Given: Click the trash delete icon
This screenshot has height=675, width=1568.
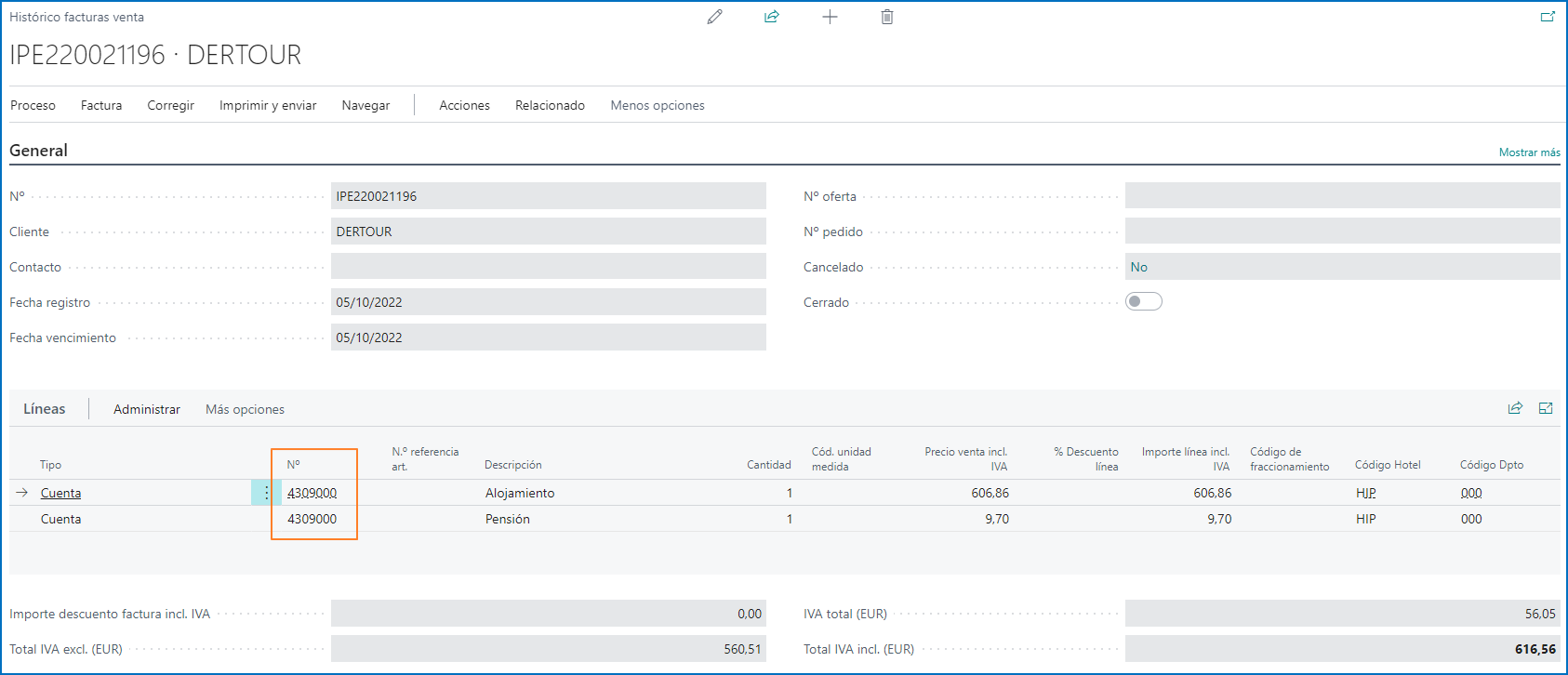Looking at the screenshot, I should pos(887,17).
